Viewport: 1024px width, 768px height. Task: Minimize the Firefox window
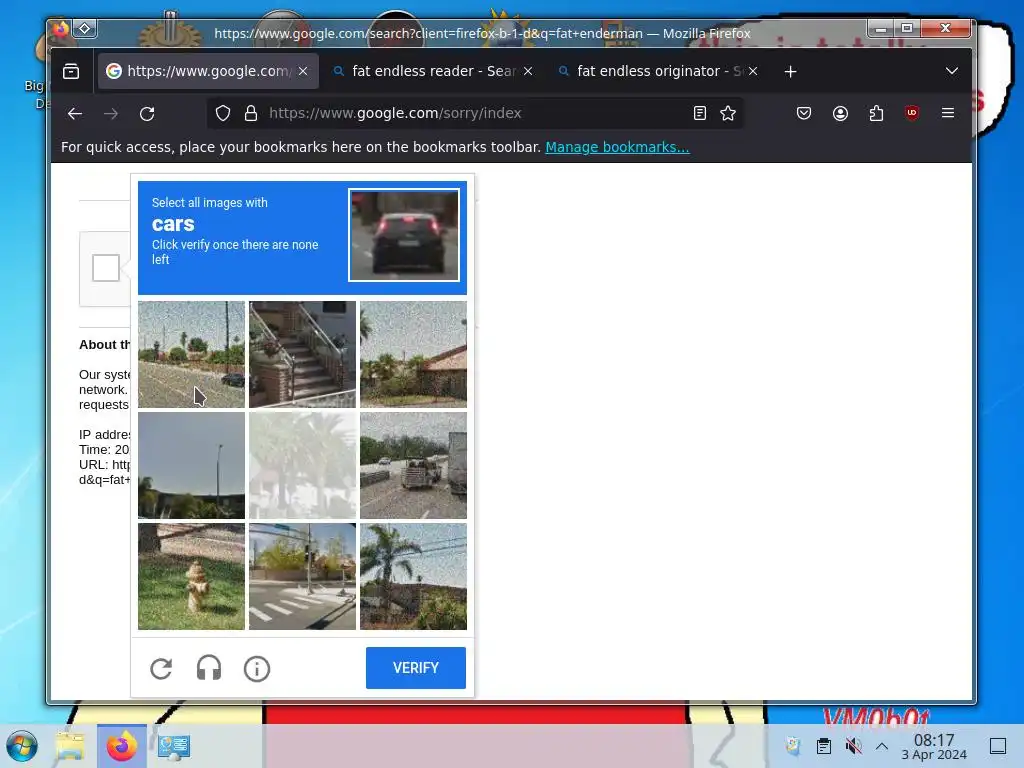pyautogui.click(x=881, y=29)
